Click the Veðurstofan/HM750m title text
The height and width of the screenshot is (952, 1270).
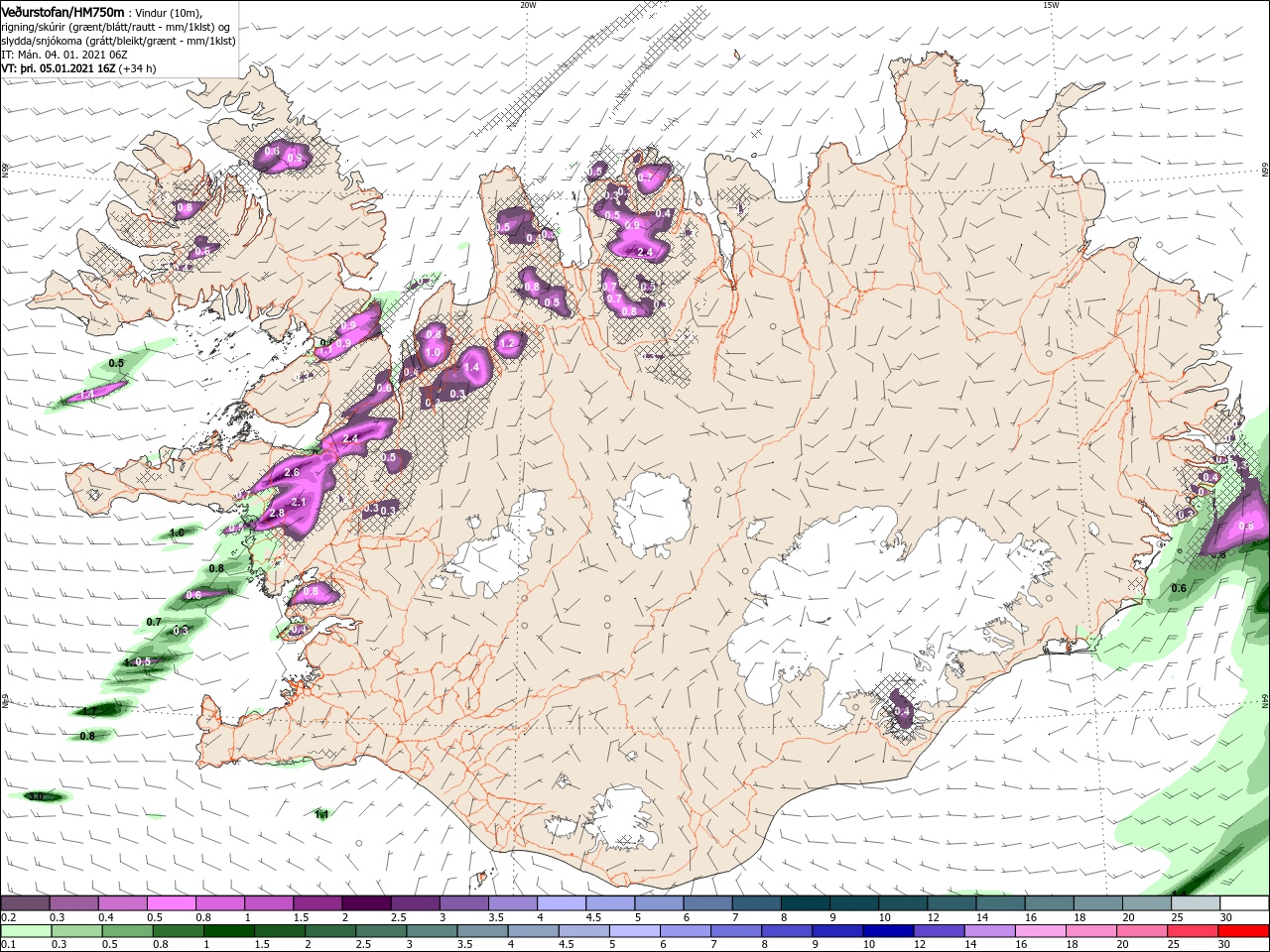(x=63, y=11)
